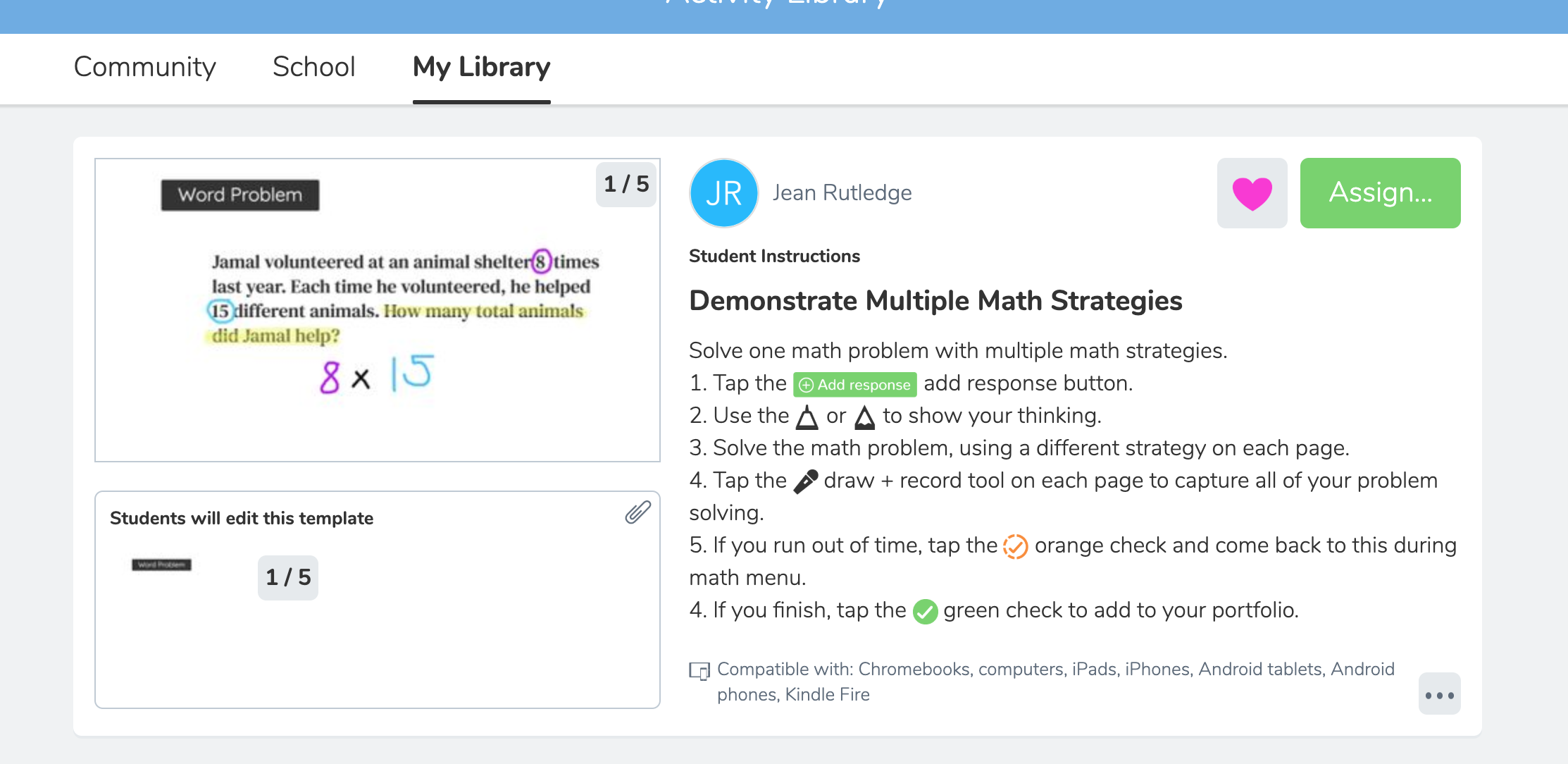Click the orange check icon in instructions
Viewport: 1568px width, 764px height.
tap(1013, 546)
